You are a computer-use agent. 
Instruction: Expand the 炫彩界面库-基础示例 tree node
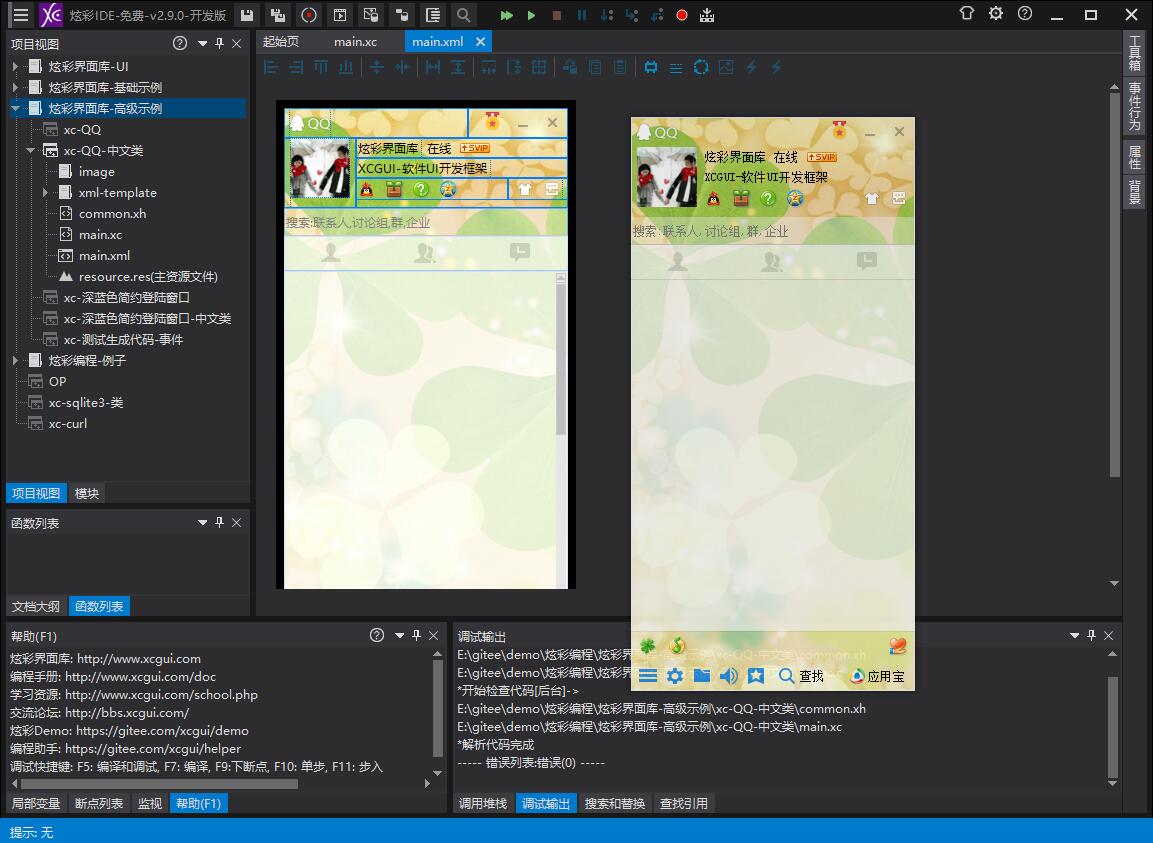pyautogui.click(x=15, y=88)
